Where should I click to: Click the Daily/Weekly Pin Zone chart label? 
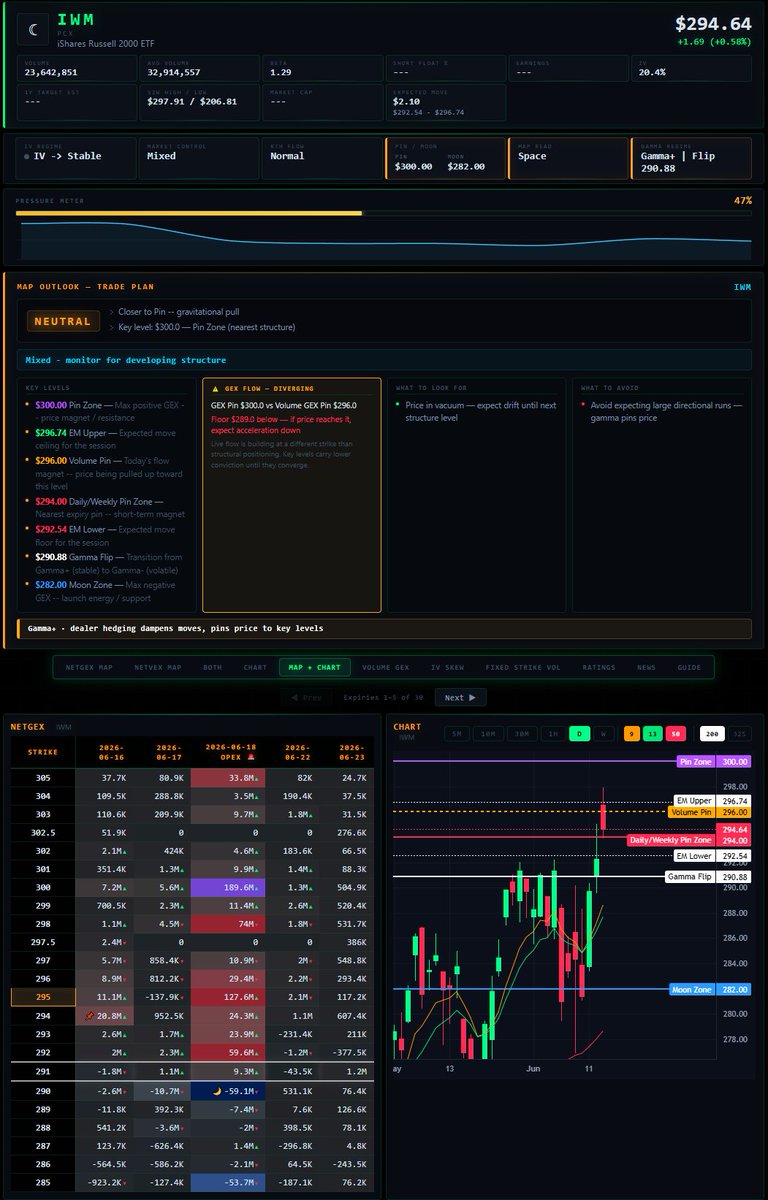pos(689,840)
